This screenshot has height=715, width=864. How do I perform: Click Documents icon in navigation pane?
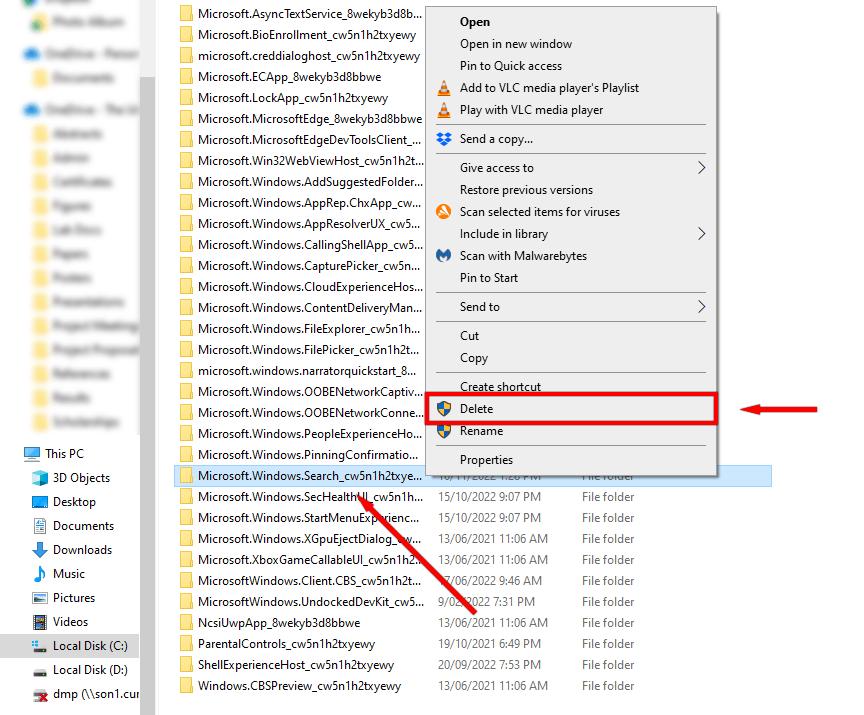click(x=40, y=526)
